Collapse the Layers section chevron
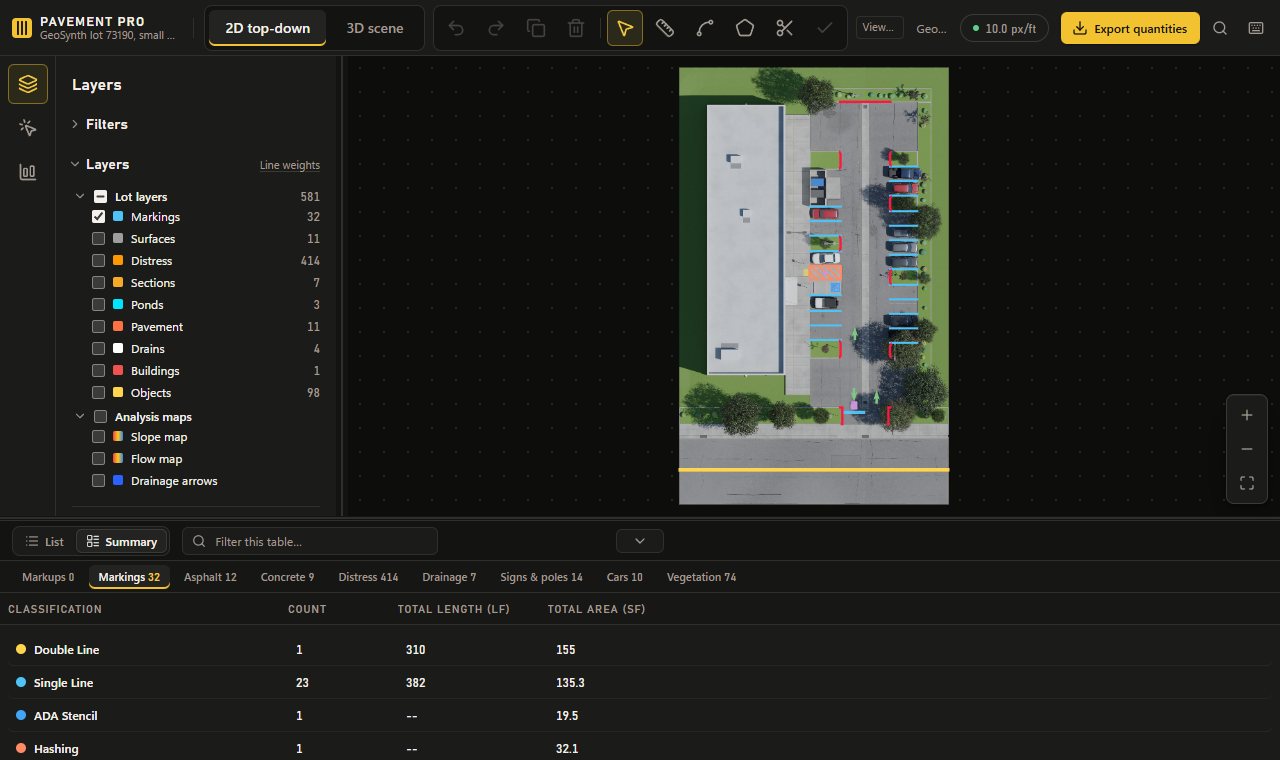The image size is (1280, 760). coord(75,164)
